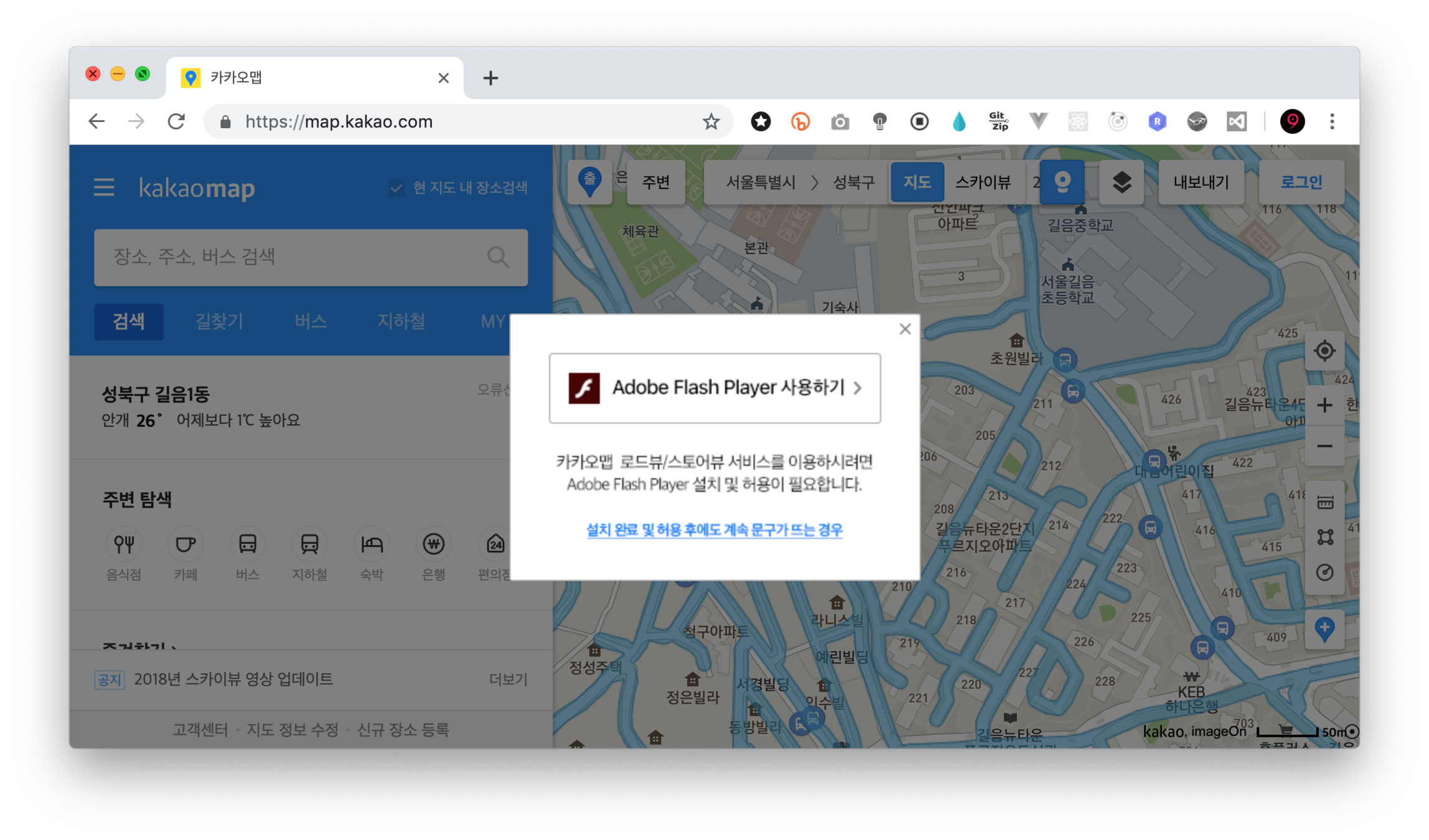Screen dimensions: 1429x840
Task: Open the hamburger menu beside kakaomap
Action: 104,187
